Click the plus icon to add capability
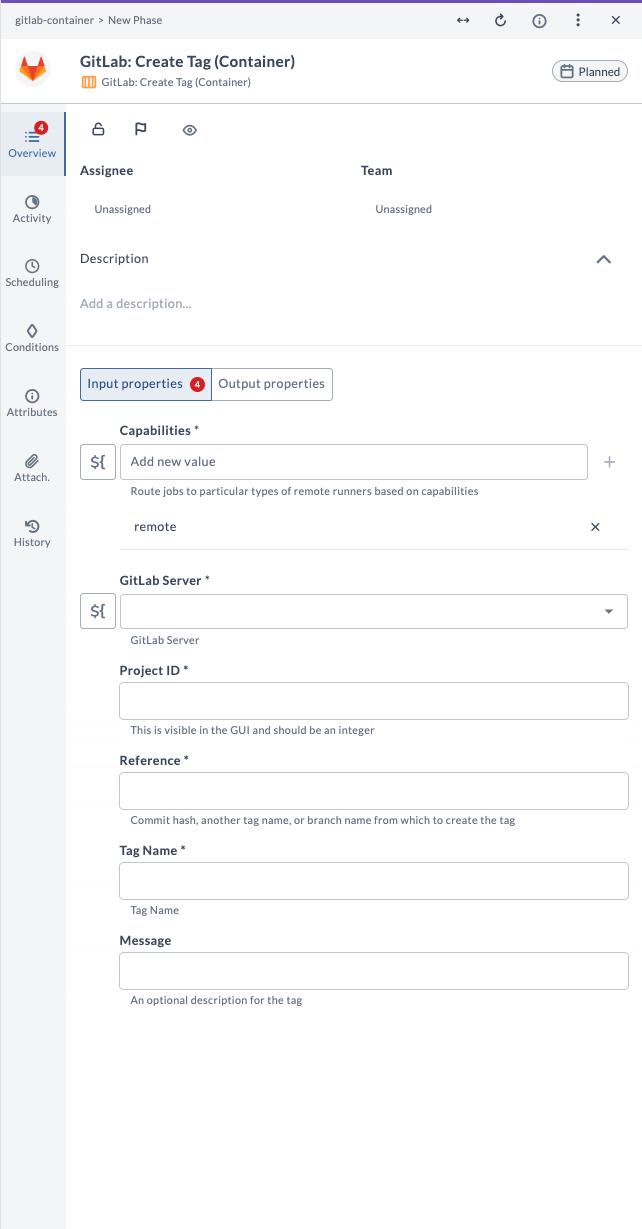Viewport: 642px width, 1229px height. pyautogui.click(x=609, y=462)
